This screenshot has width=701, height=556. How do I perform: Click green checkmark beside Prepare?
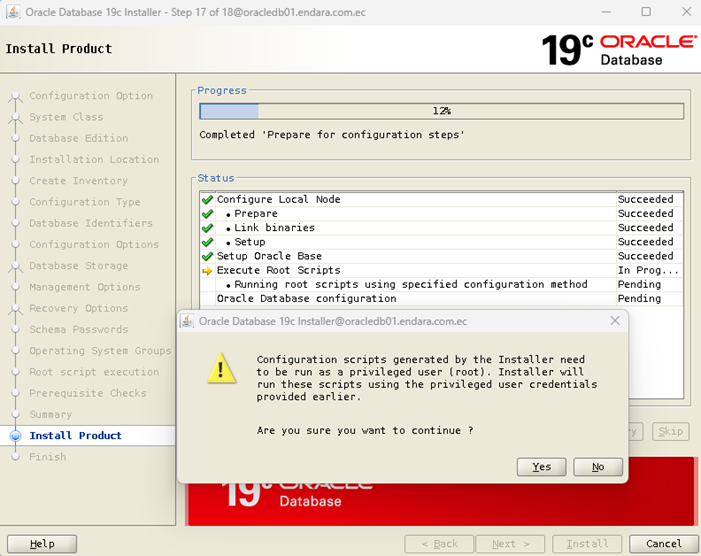tap(207, 214)
